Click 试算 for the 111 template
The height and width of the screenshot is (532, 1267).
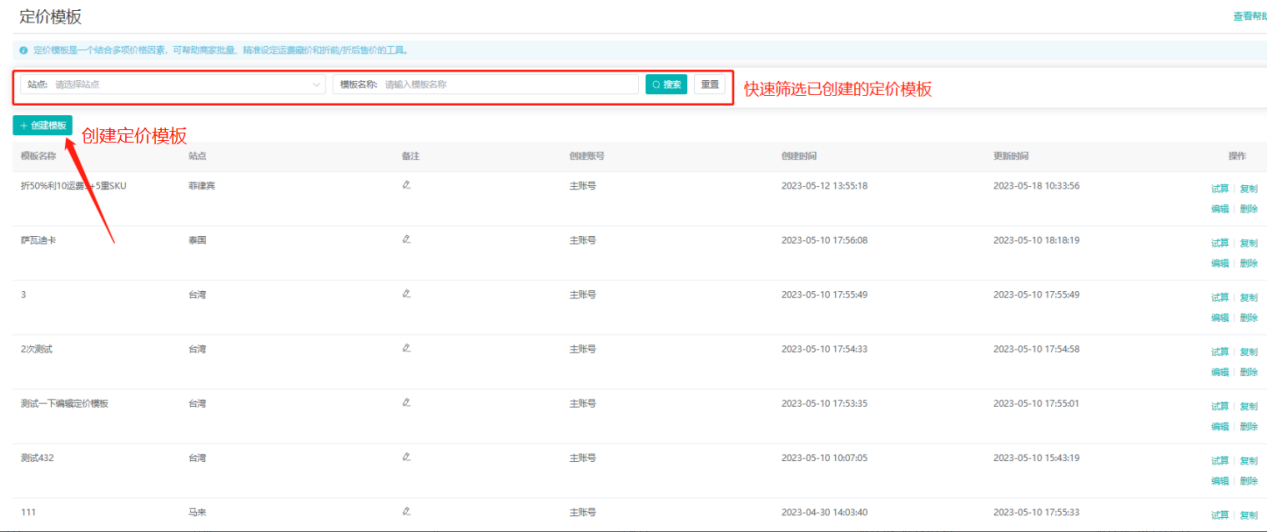1219,515
